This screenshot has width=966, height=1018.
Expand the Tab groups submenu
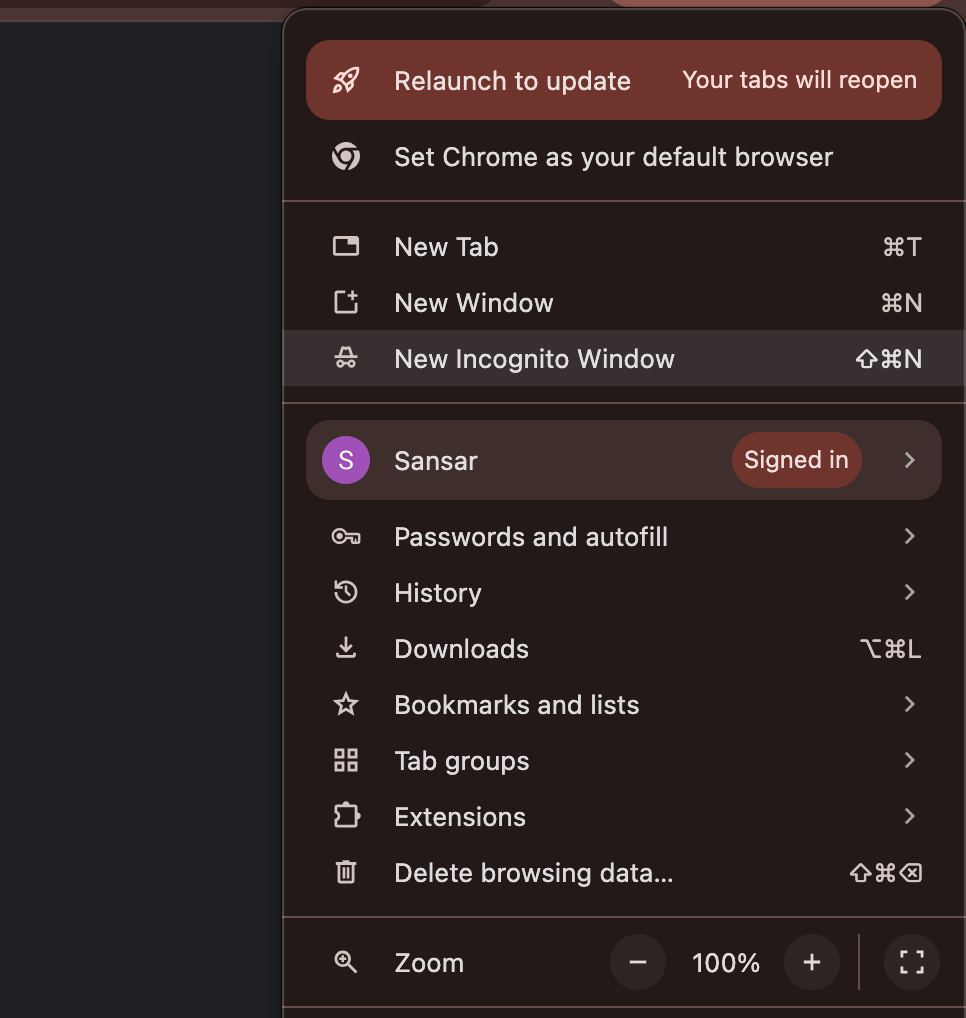pyautogui.click(x=909, y=760)
